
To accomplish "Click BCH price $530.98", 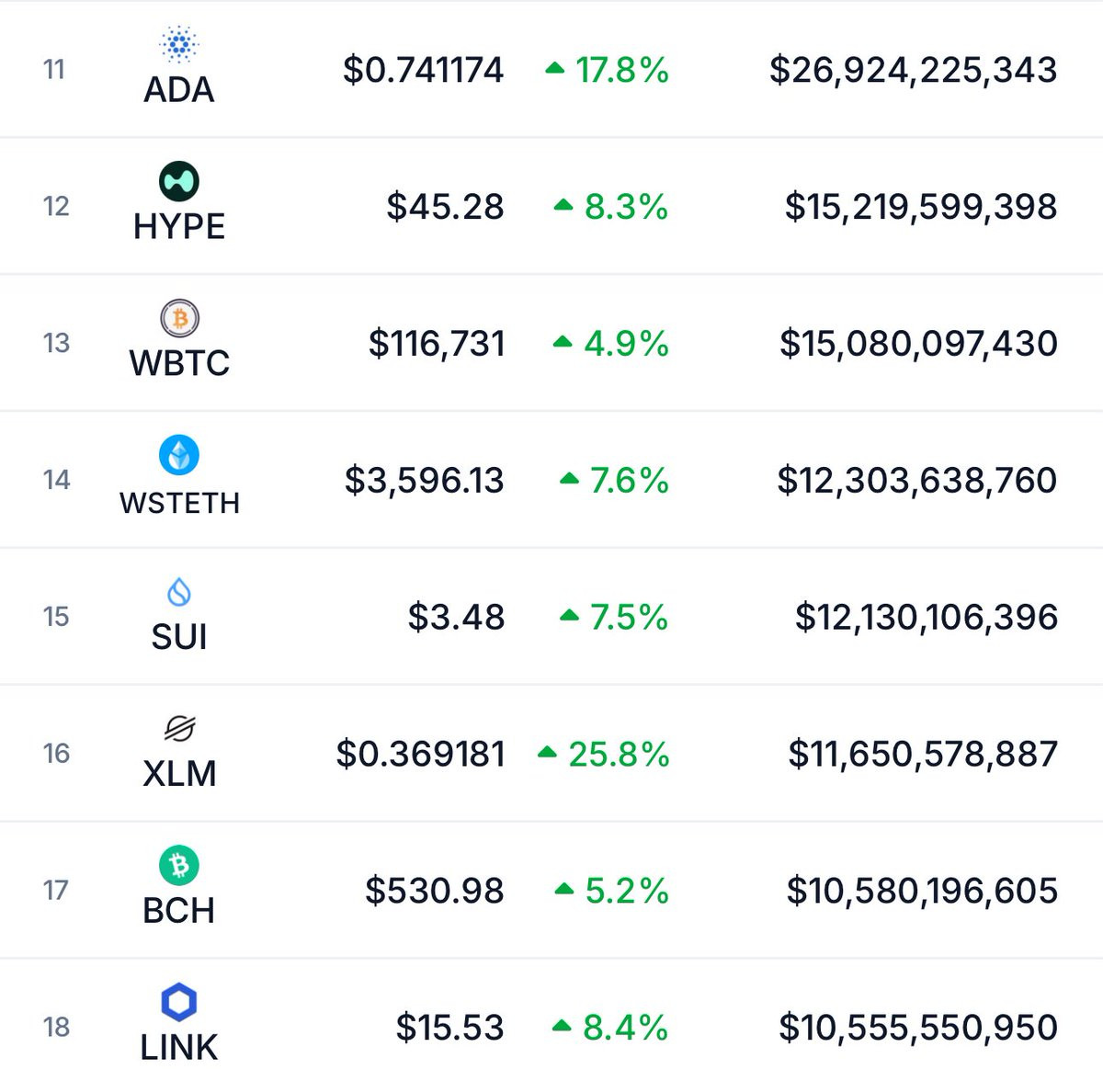I will coord(434,891).
